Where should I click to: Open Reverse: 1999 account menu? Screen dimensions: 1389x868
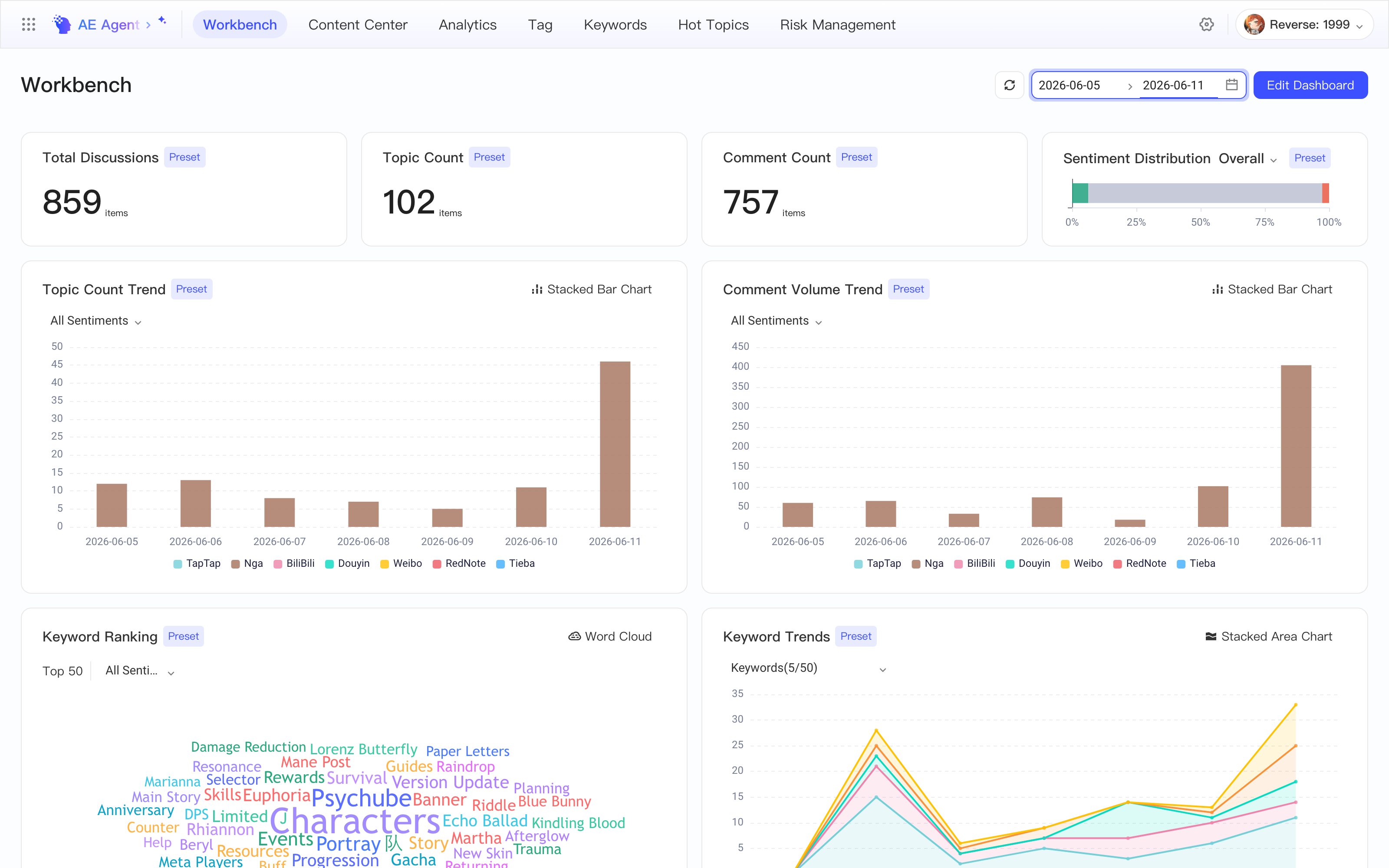1303,25
